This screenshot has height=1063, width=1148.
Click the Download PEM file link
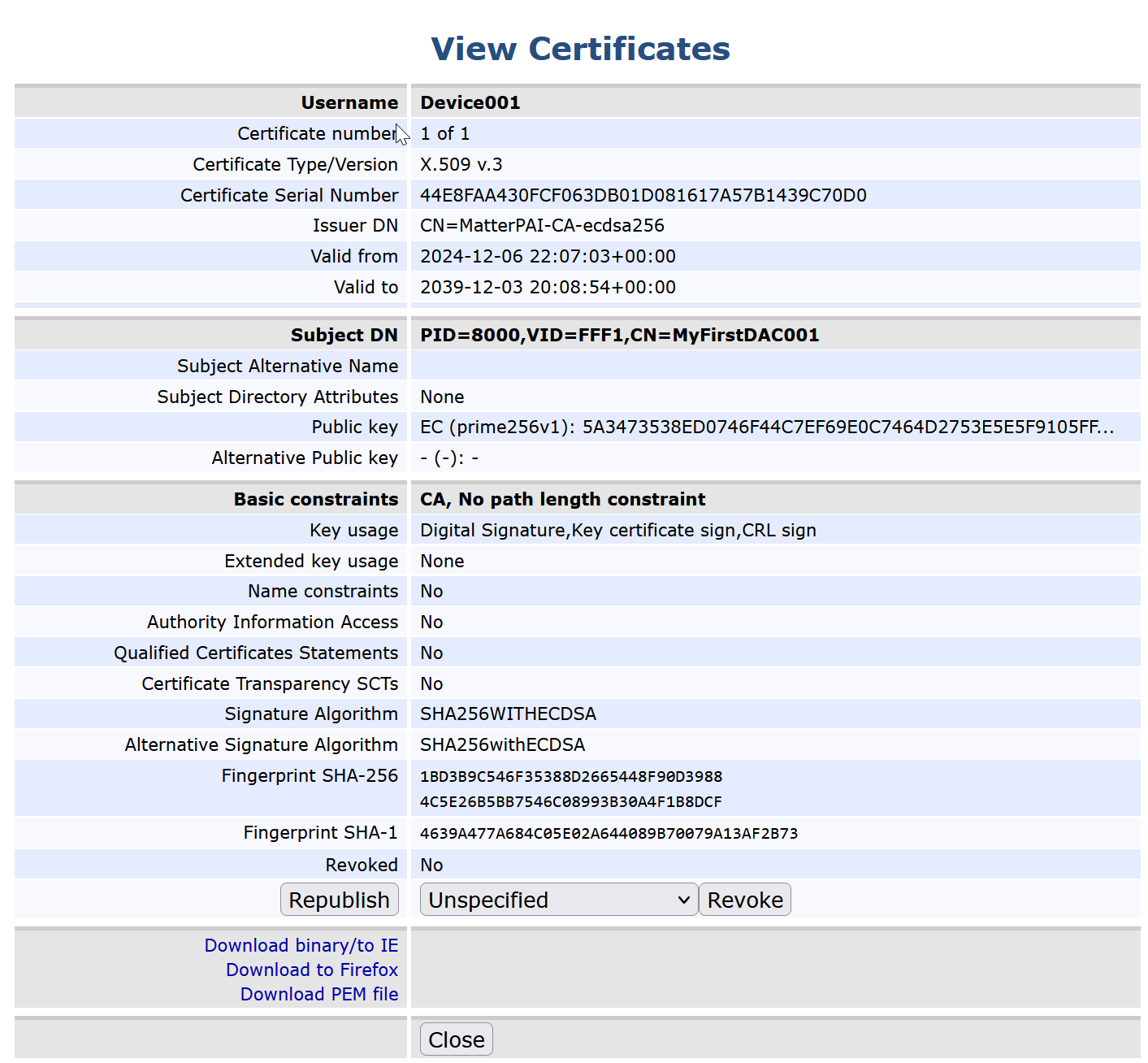click(x=318, y=994)
